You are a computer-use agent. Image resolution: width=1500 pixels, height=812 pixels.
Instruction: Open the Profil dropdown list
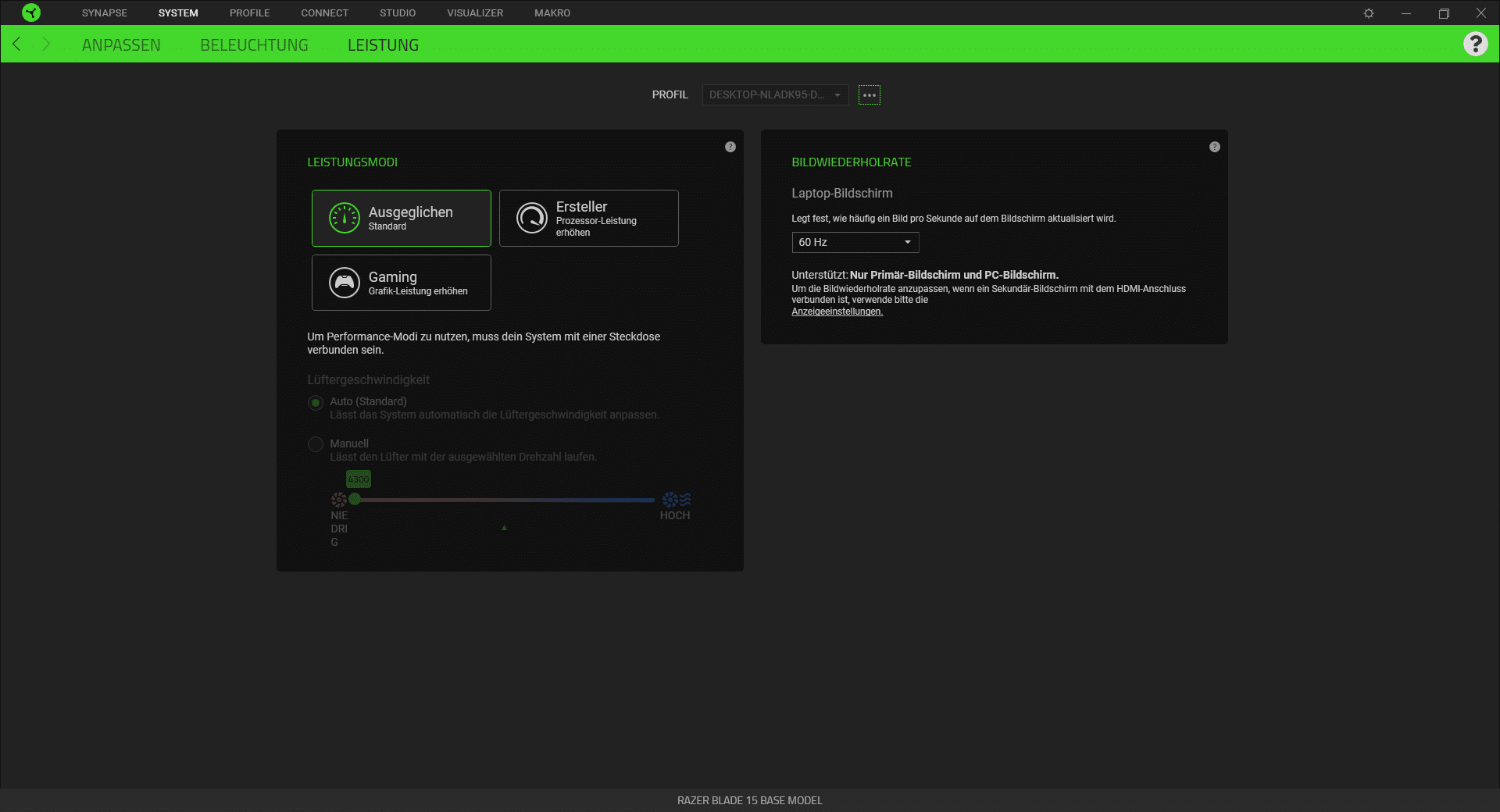(x=774, y=95)
